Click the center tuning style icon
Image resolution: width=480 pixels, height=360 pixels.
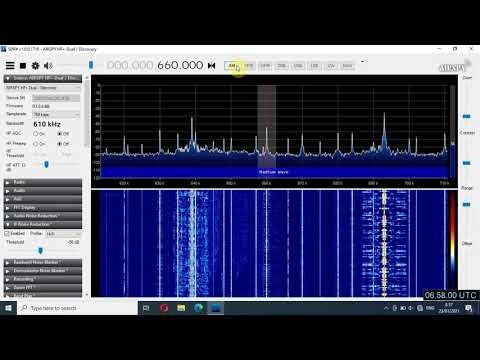tap(211, 66)
